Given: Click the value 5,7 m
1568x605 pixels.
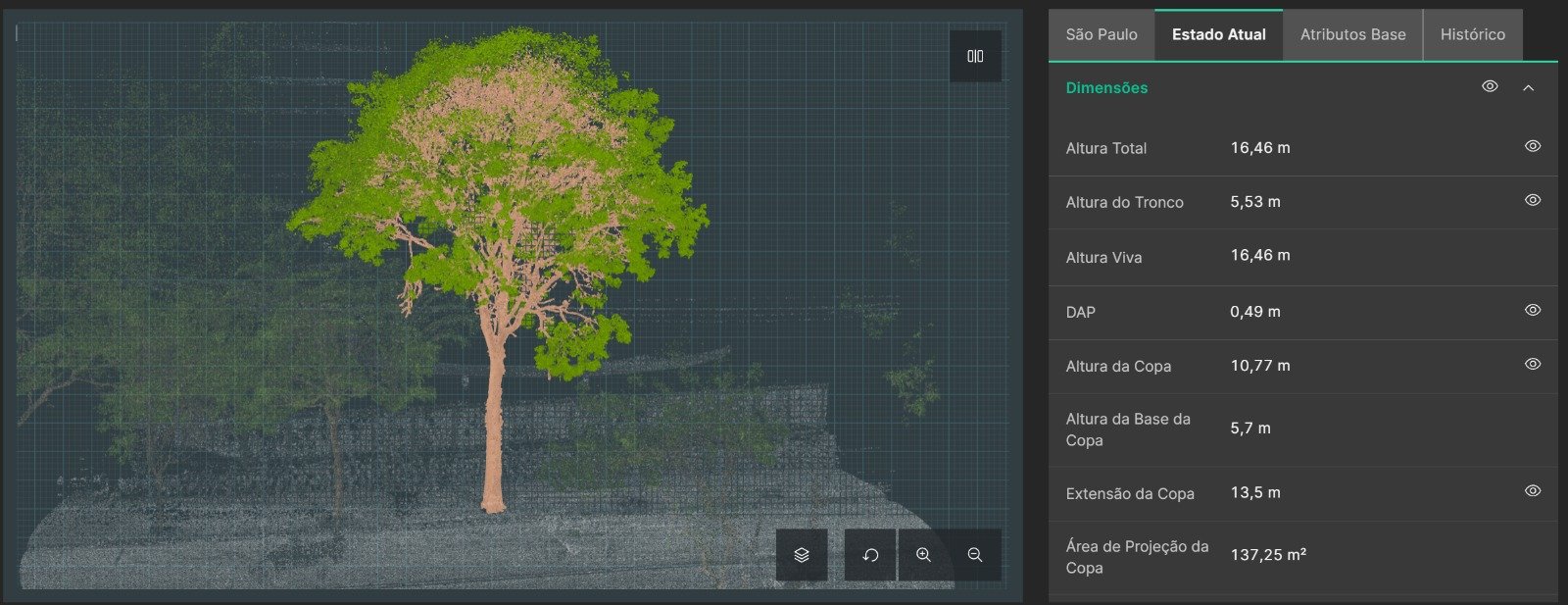Looking at the screenshot, I should (x=1250, y=429).
